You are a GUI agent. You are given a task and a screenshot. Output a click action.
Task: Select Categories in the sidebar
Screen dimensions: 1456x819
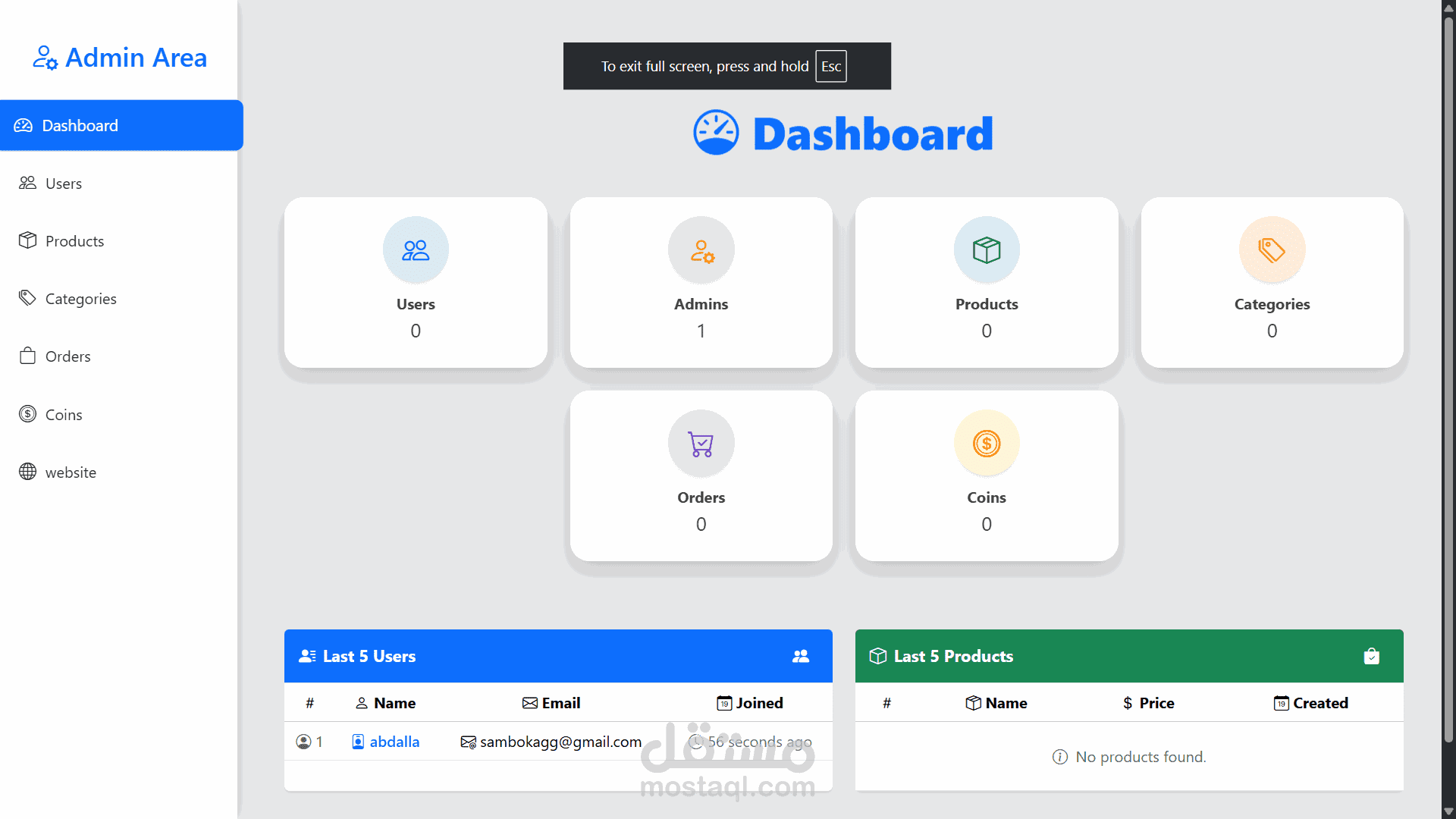pos(80,299)
